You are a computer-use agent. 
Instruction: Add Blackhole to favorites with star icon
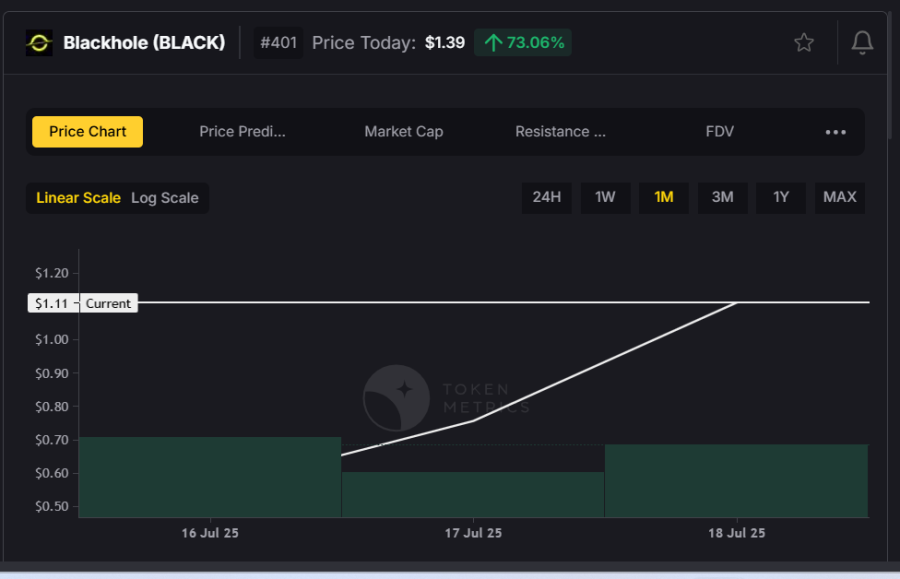(804, 42)
